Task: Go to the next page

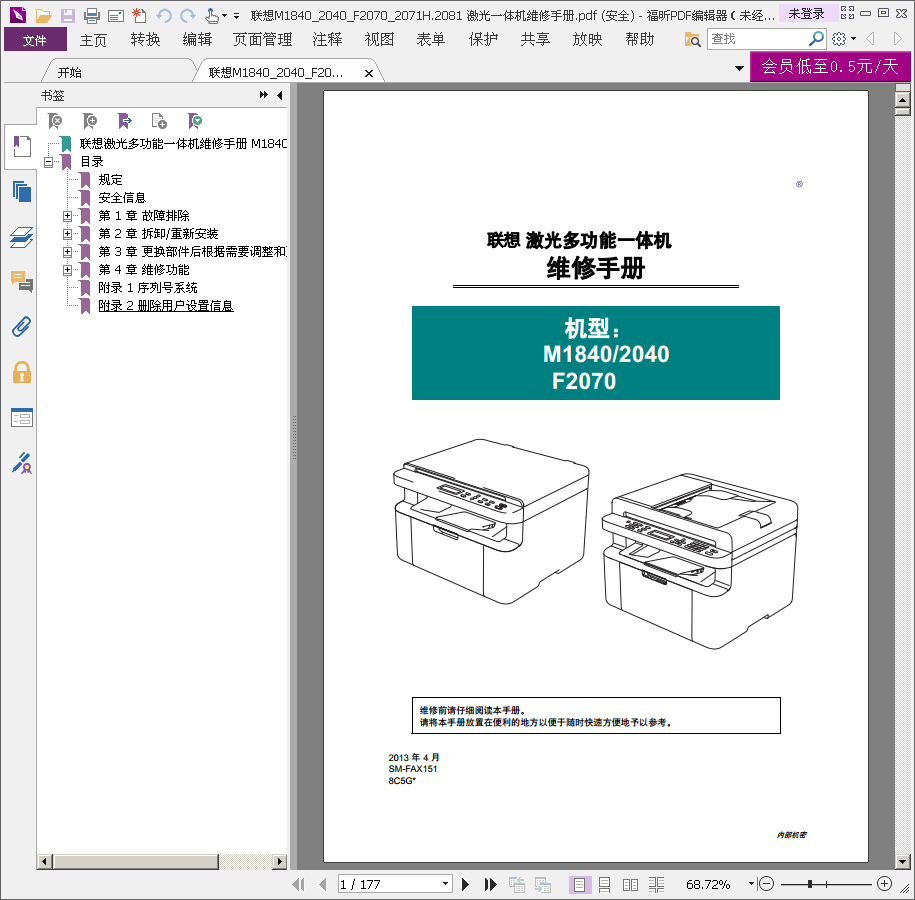Action: click(x=465, y=885)
